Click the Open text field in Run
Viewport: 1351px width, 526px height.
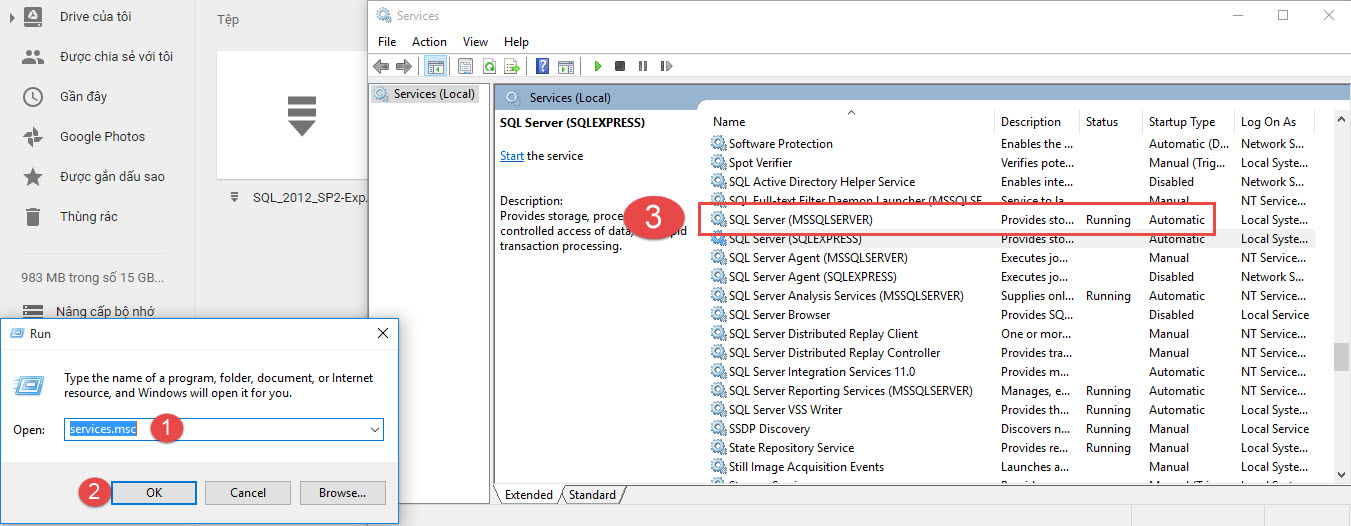click(x=216, y=429)
